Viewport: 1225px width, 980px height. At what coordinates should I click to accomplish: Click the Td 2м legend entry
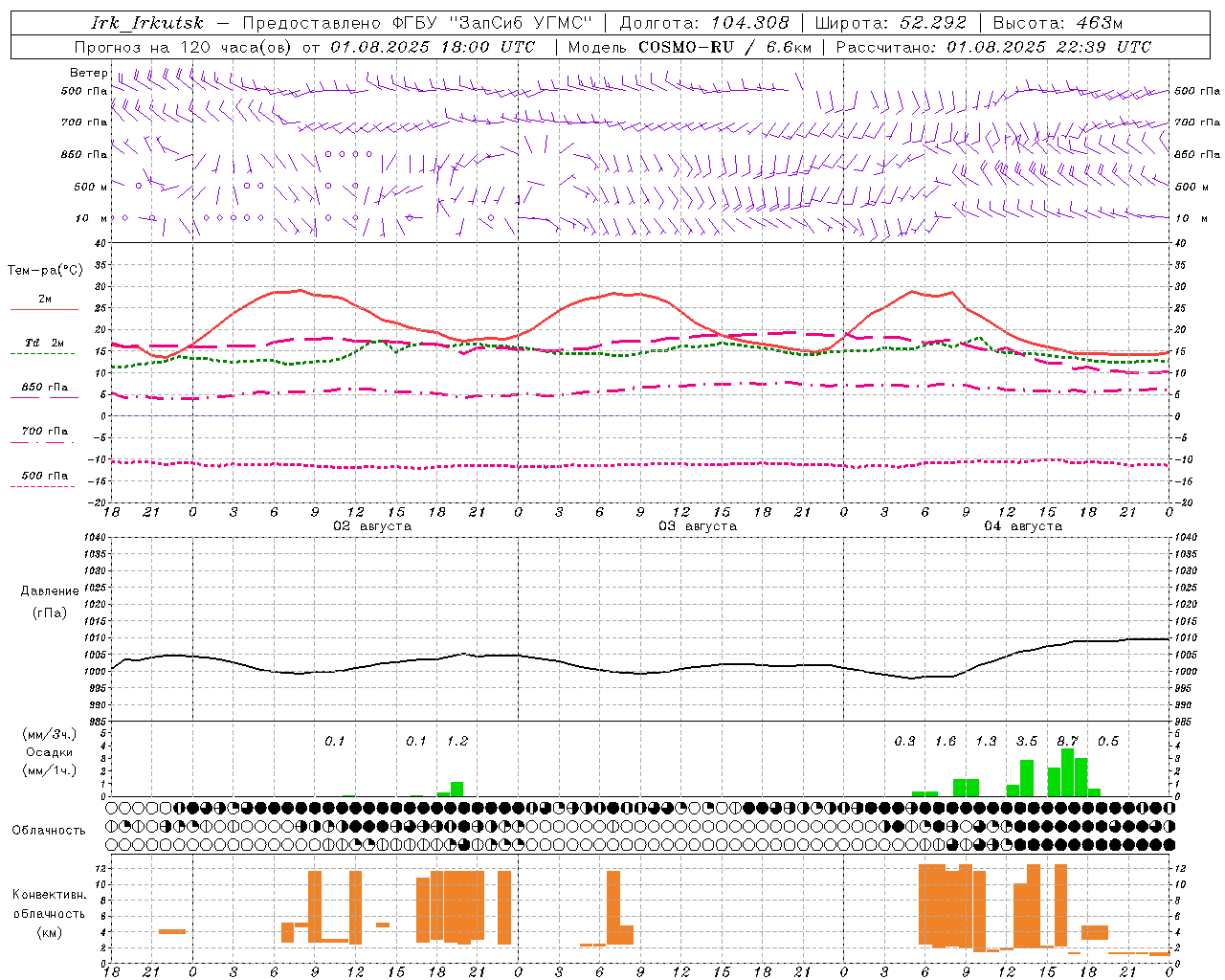coord(45,343)
